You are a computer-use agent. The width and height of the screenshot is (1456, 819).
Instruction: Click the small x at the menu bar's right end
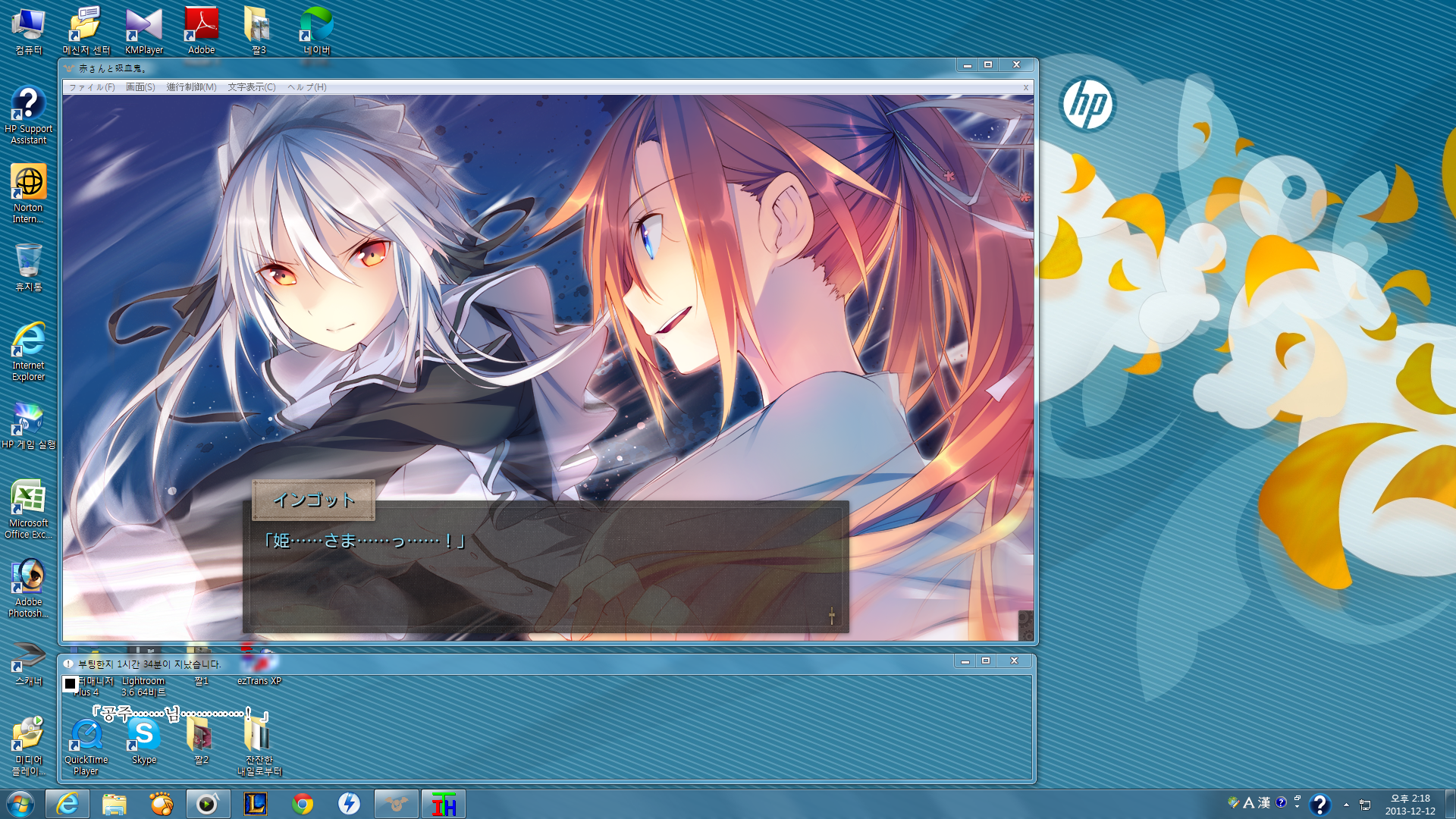point(1026,87)
